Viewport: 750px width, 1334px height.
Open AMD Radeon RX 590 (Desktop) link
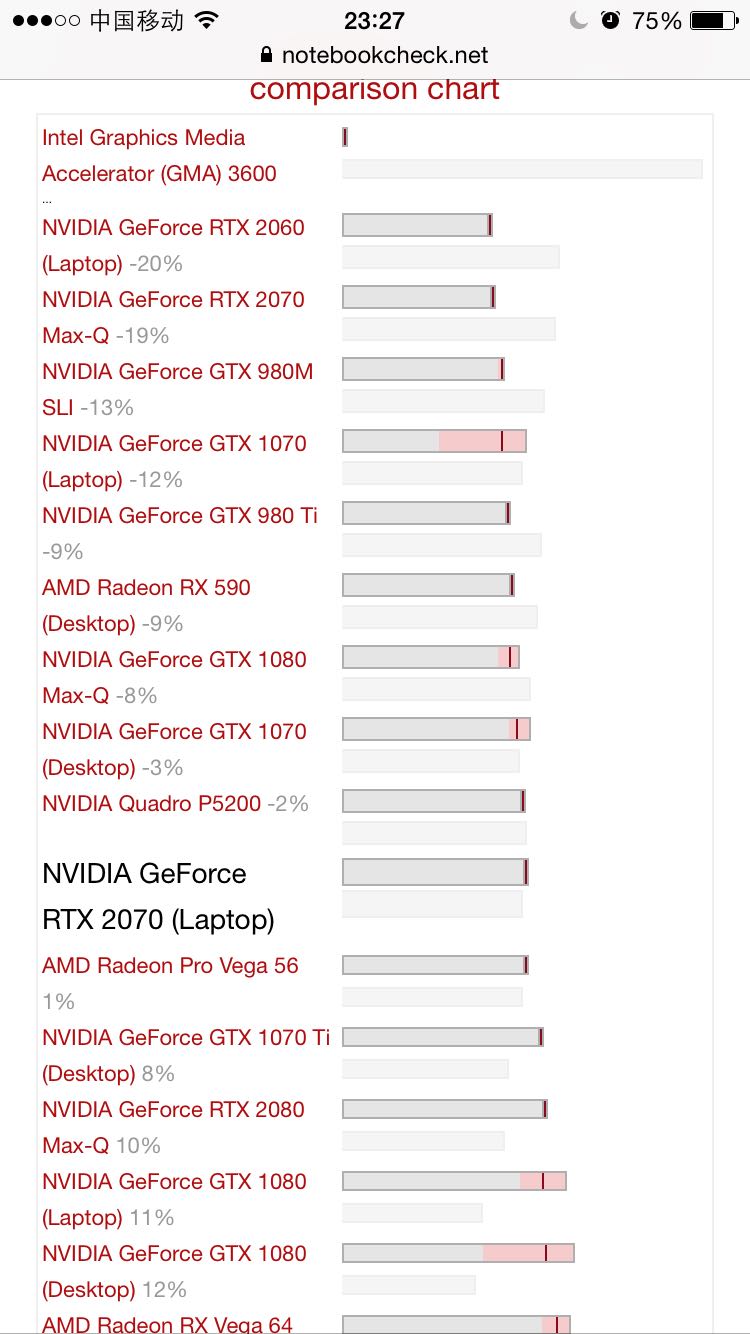[146, 588]
